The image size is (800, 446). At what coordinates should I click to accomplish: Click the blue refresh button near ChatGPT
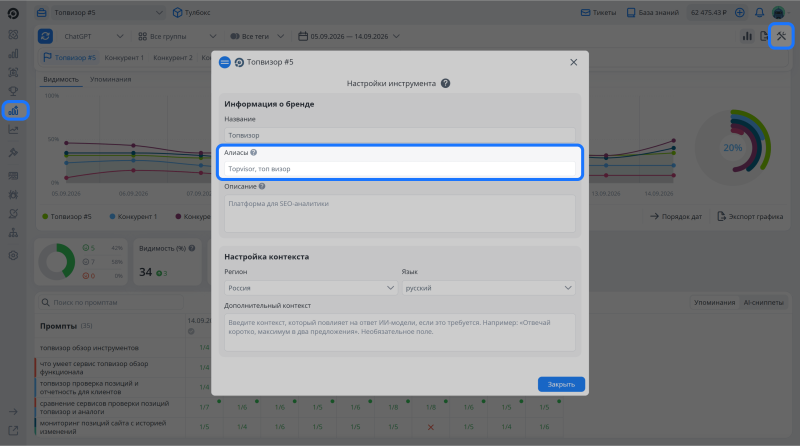tap(45, 36)
